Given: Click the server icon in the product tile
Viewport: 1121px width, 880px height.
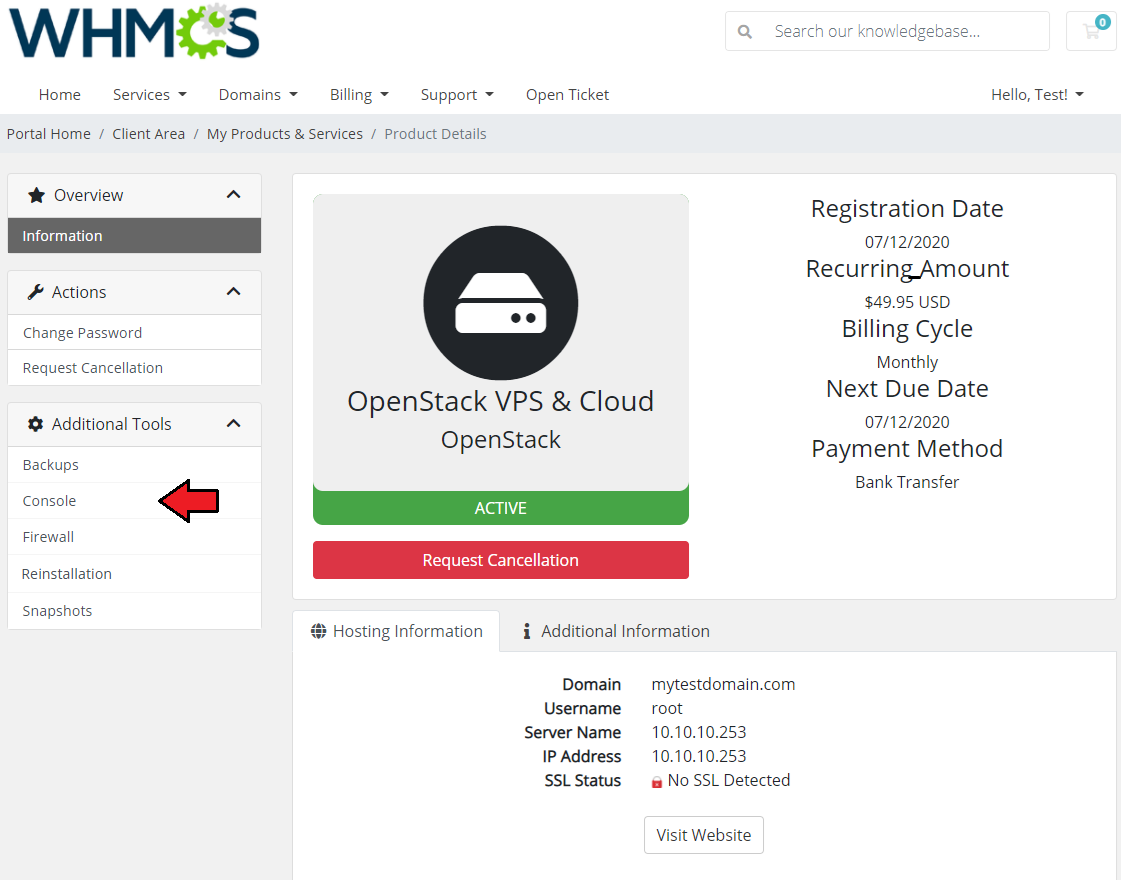Looking at the screenshot, I should pyautogui.click(x=500, y=302).
